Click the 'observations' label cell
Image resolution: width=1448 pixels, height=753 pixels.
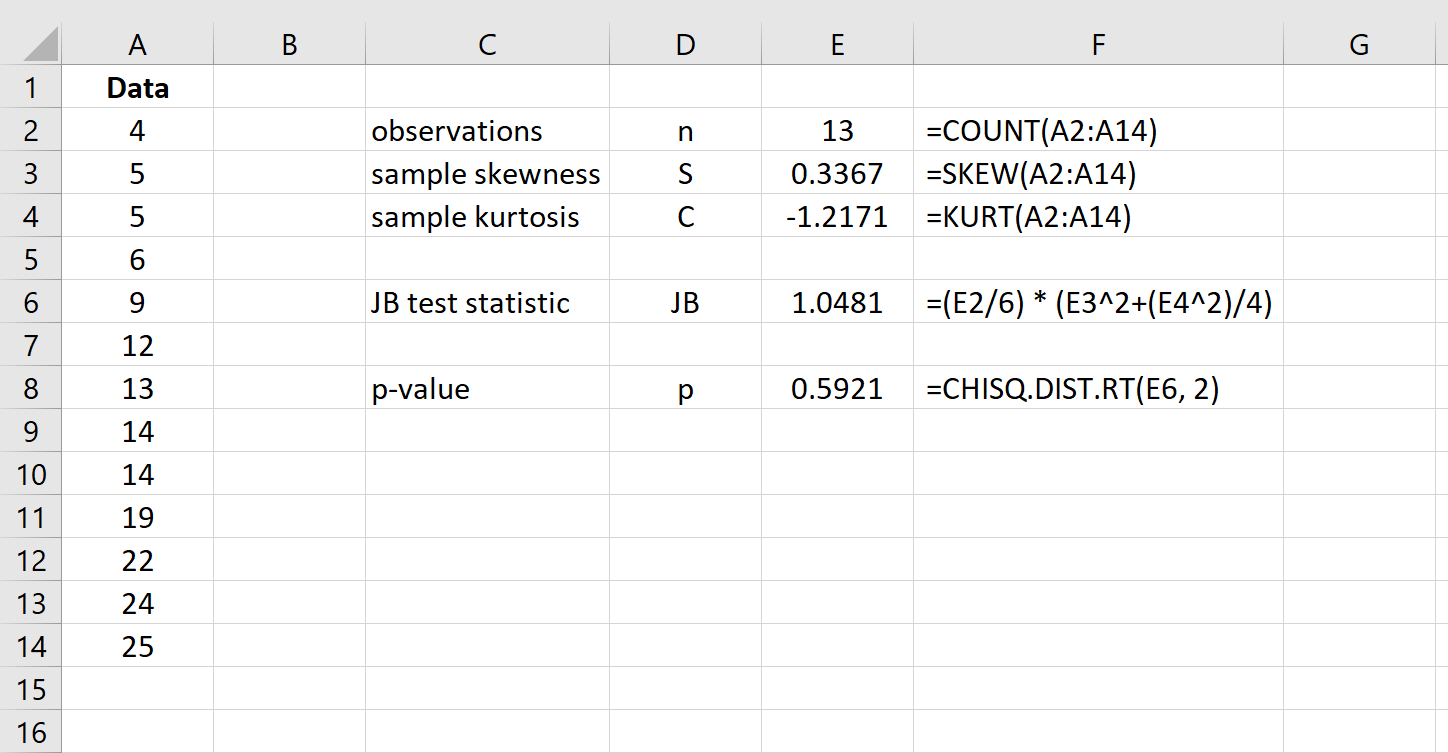487,131
